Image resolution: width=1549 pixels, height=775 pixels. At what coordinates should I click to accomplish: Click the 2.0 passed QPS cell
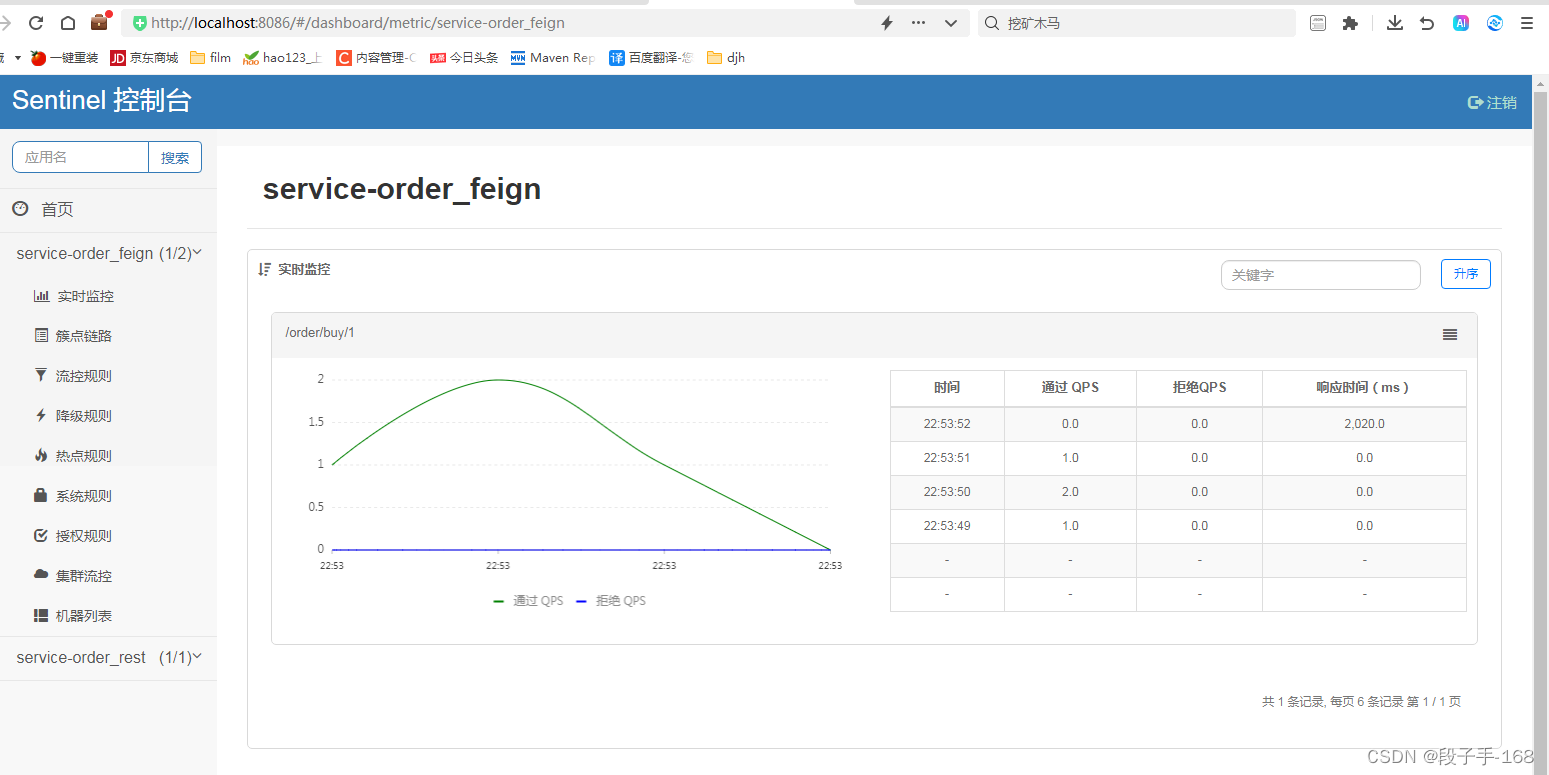point(1070,492)
